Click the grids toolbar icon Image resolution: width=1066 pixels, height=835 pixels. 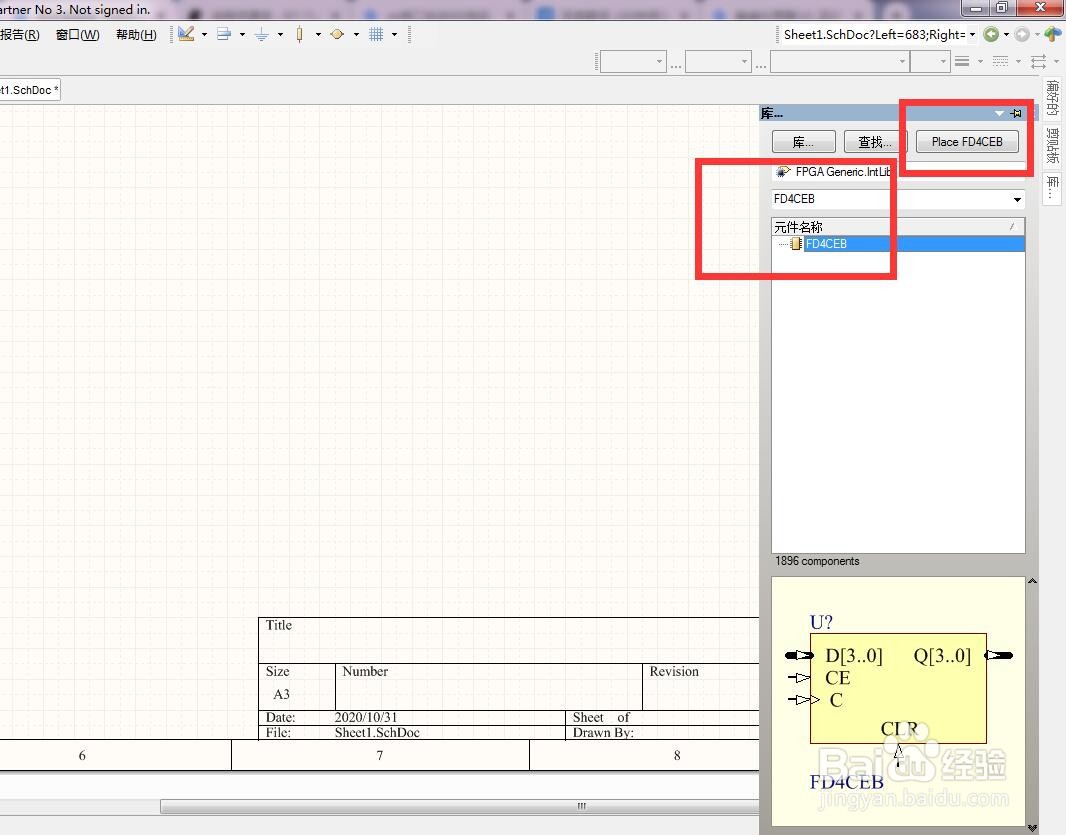pyautogui.click(x=376, y=34)
